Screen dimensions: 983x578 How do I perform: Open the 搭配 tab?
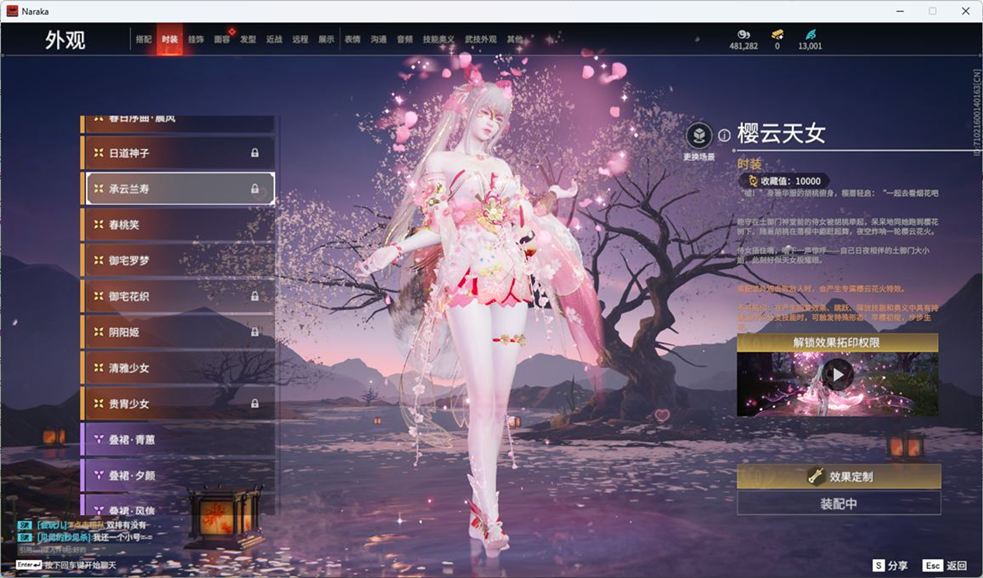[144, 39]
